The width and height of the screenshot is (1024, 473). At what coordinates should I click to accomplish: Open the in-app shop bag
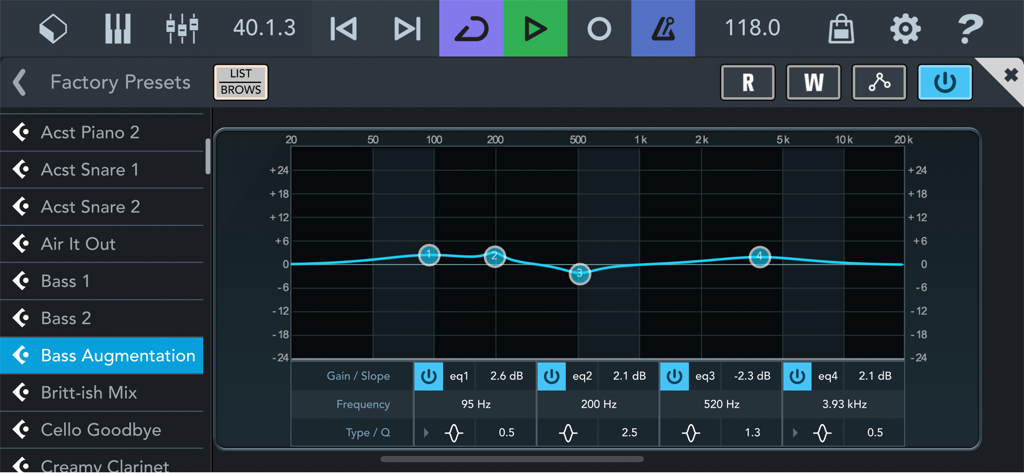(x=841, y=28)
